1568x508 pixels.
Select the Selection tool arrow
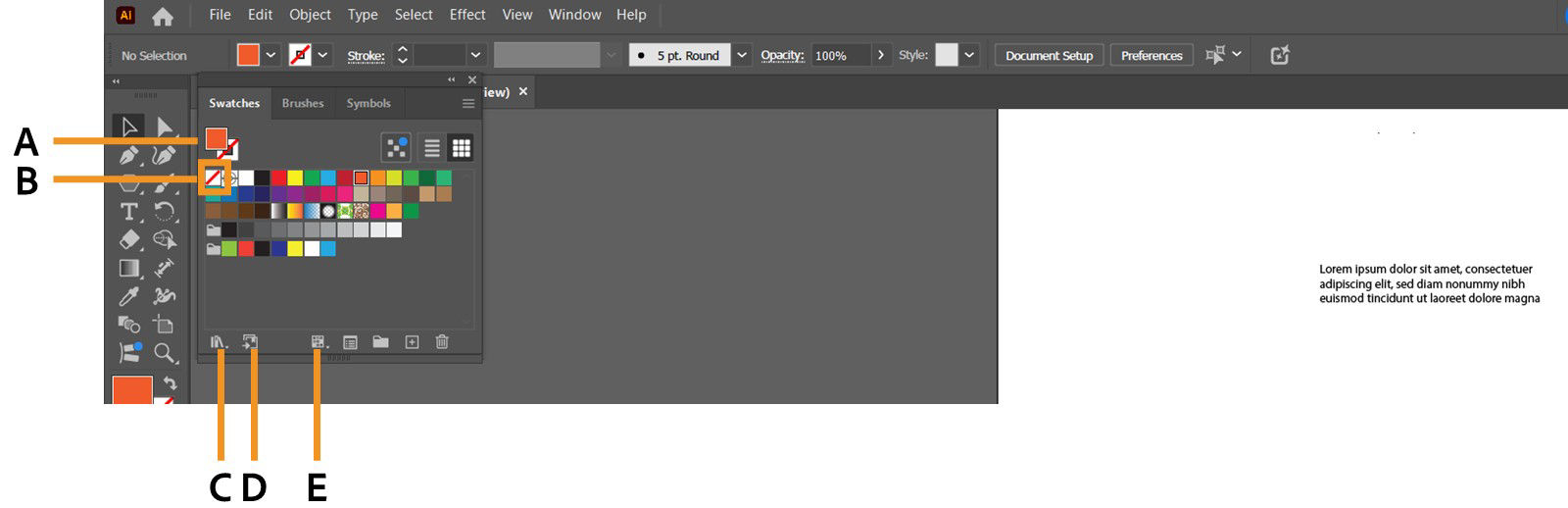[128, 127]
